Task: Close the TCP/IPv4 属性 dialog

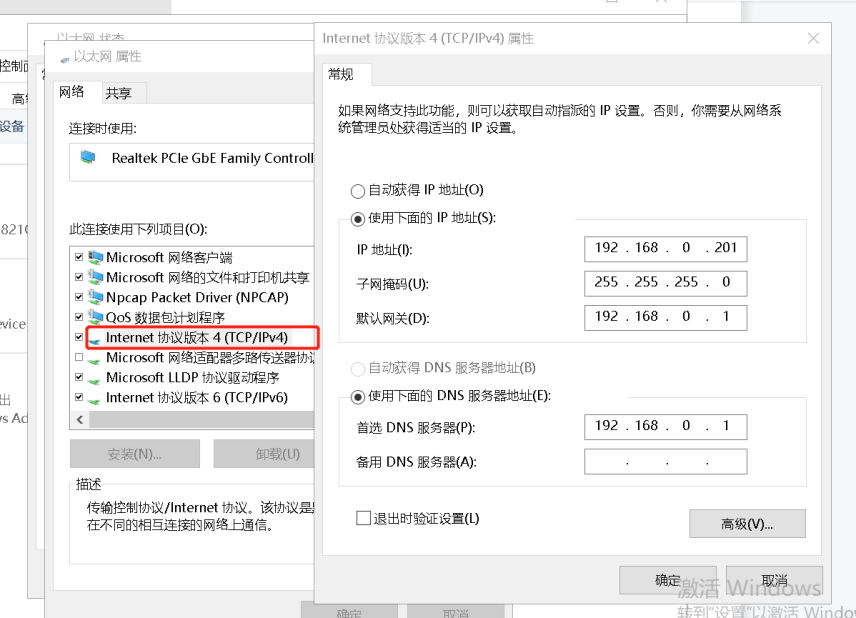Action: click(x=813, y=39)
